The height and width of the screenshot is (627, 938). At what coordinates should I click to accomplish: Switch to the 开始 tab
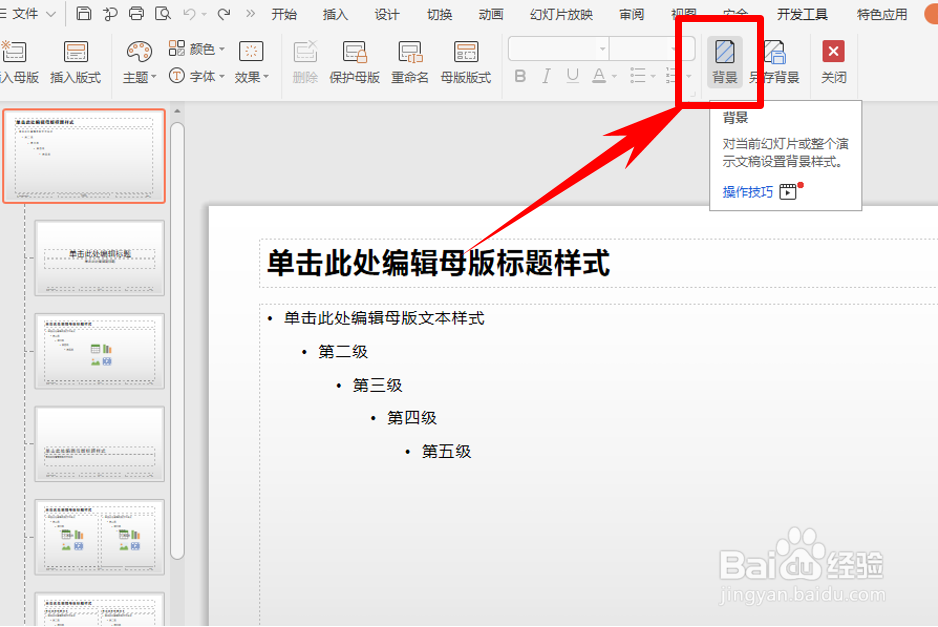click(284, 14)
